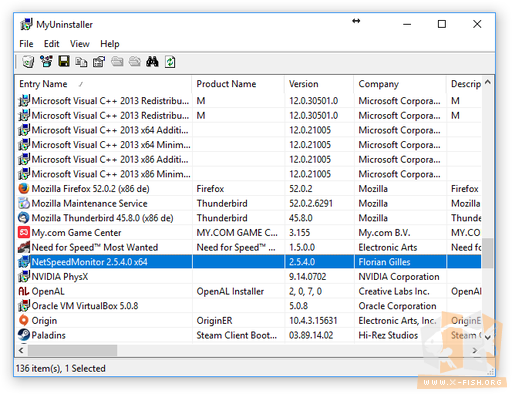512x394 pixels.
Task: Select the Mozilla Thunderbird 45.8.0 (x86 de) entry
Action: point(102,218)
